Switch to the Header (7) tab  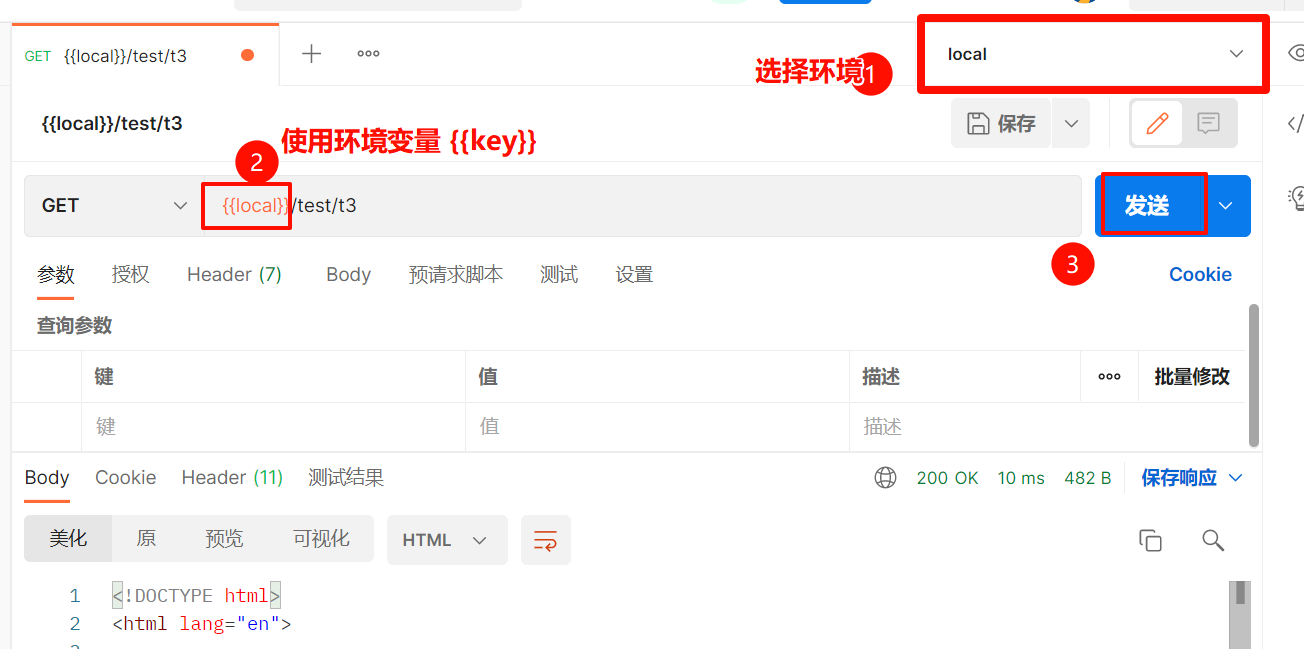[234, 275]
